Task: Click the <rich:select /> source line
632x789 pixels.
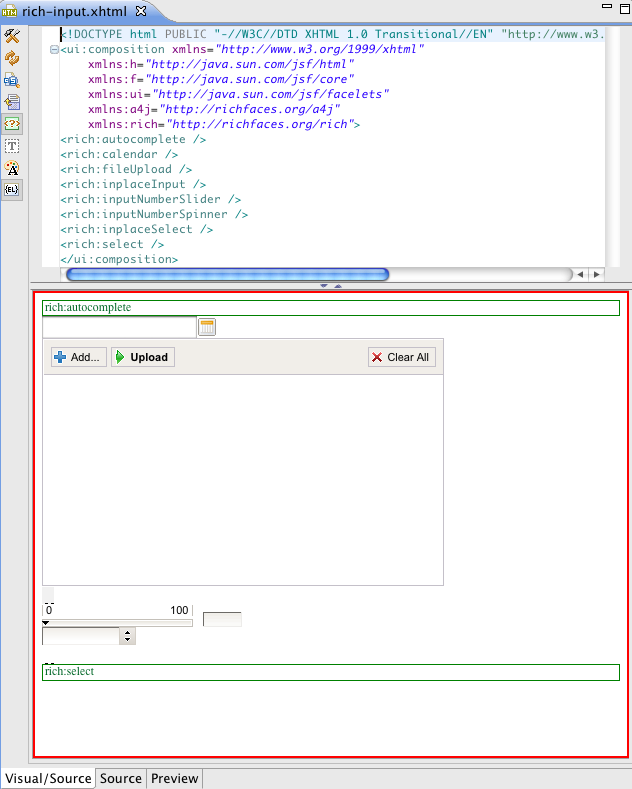Action: pyautogui.click(x=112, y=245)
